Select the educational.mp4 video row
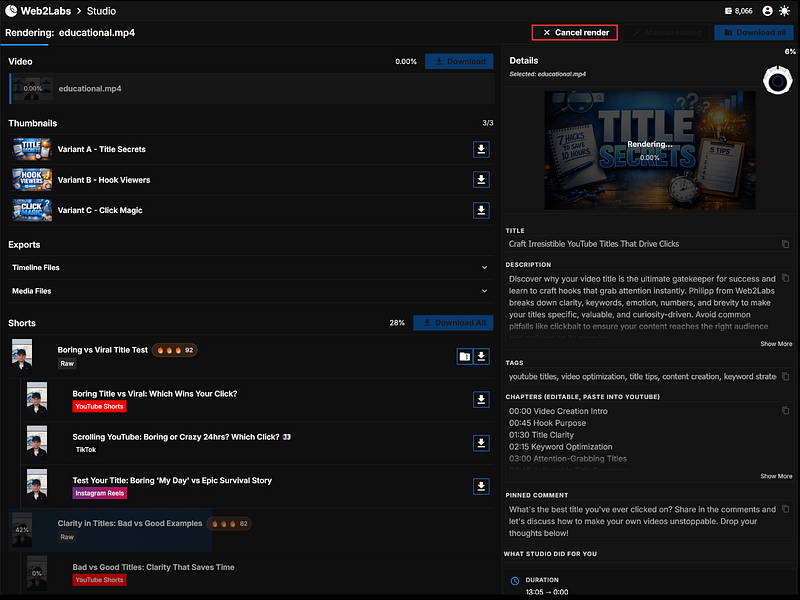800x600 pixels. pos(252,89)
